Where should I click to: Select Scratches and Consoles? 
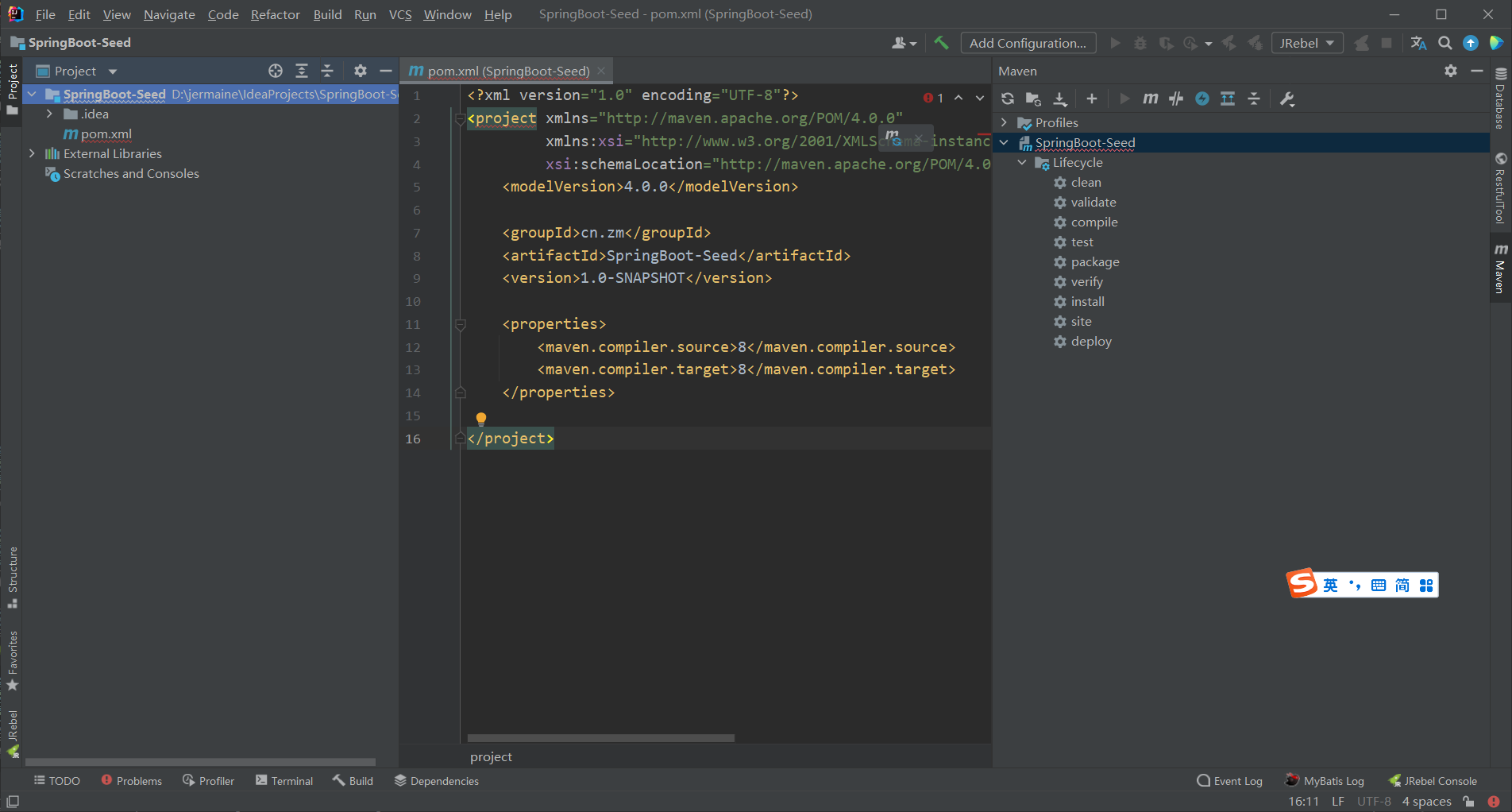point(131,173)
